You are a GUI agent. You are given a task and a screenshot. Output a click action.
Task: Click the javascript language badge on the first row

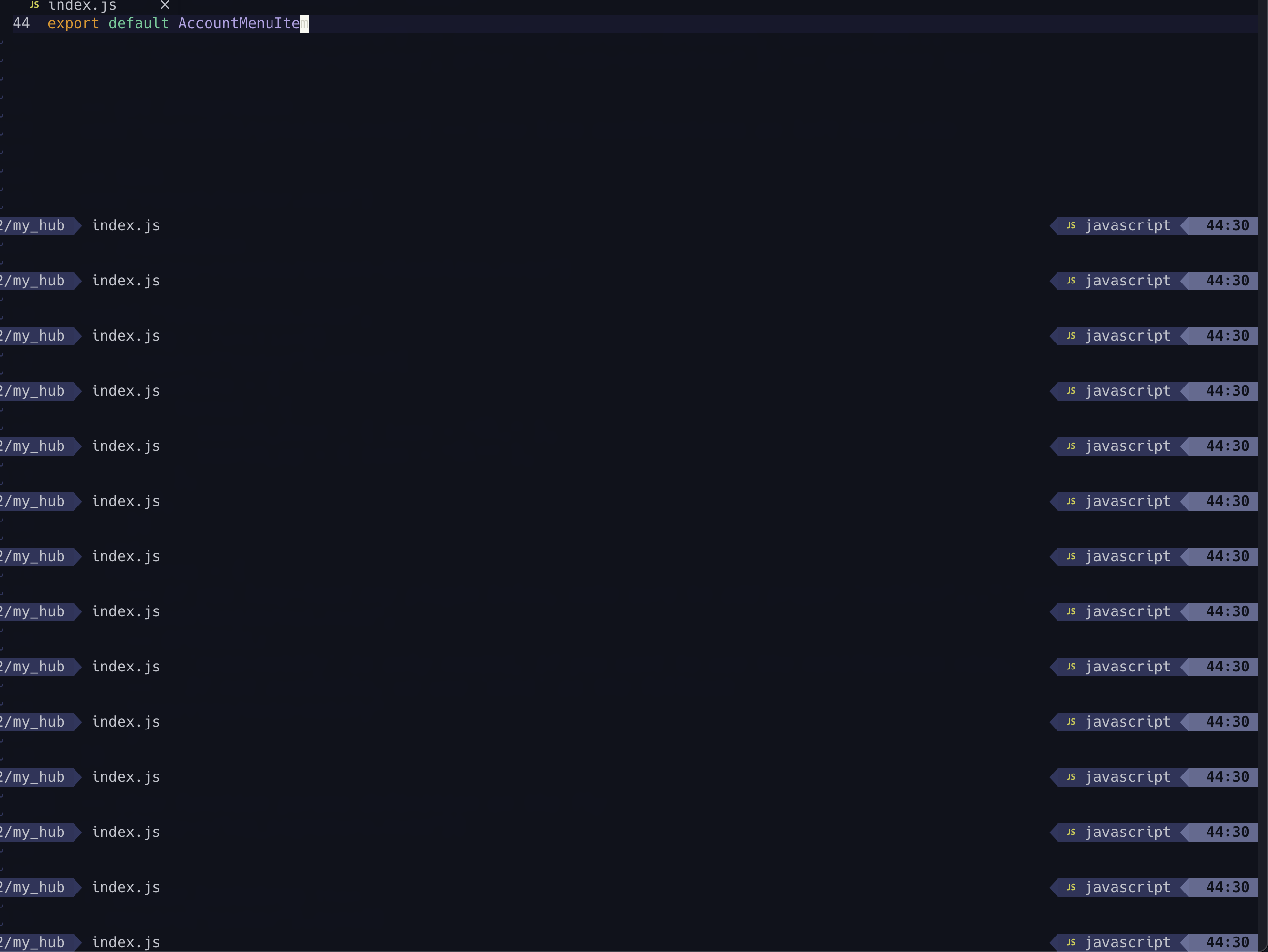(1127, 225)
